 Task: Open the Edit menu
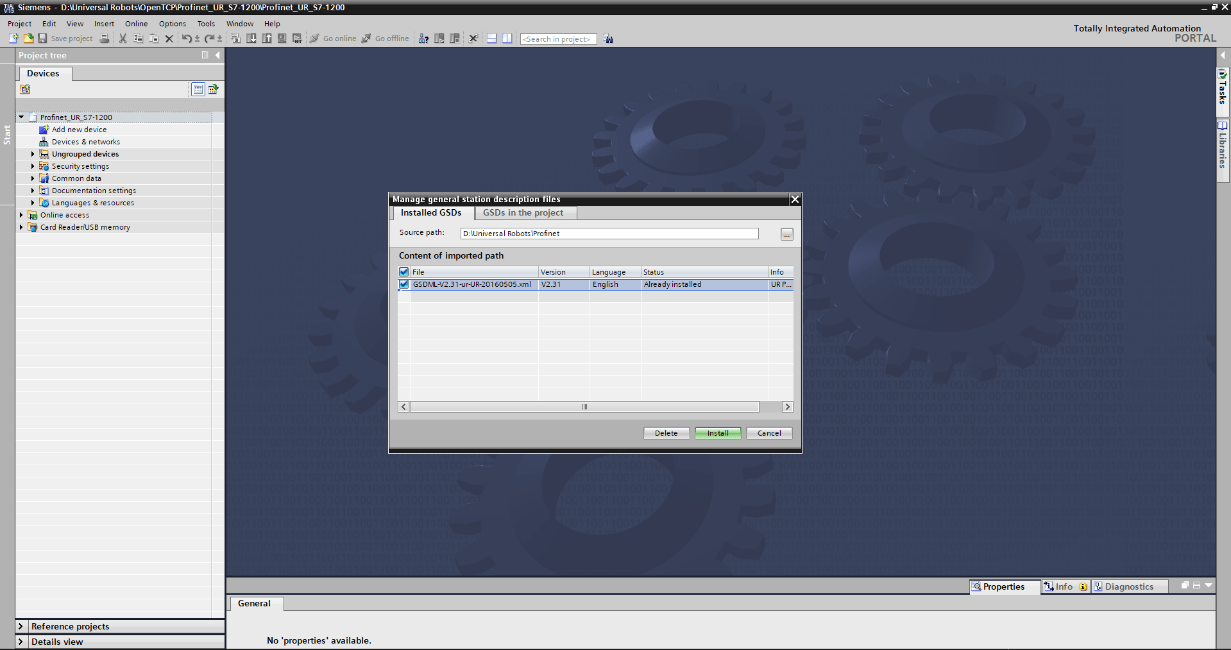pyautogui.click(x=49, y=23)
